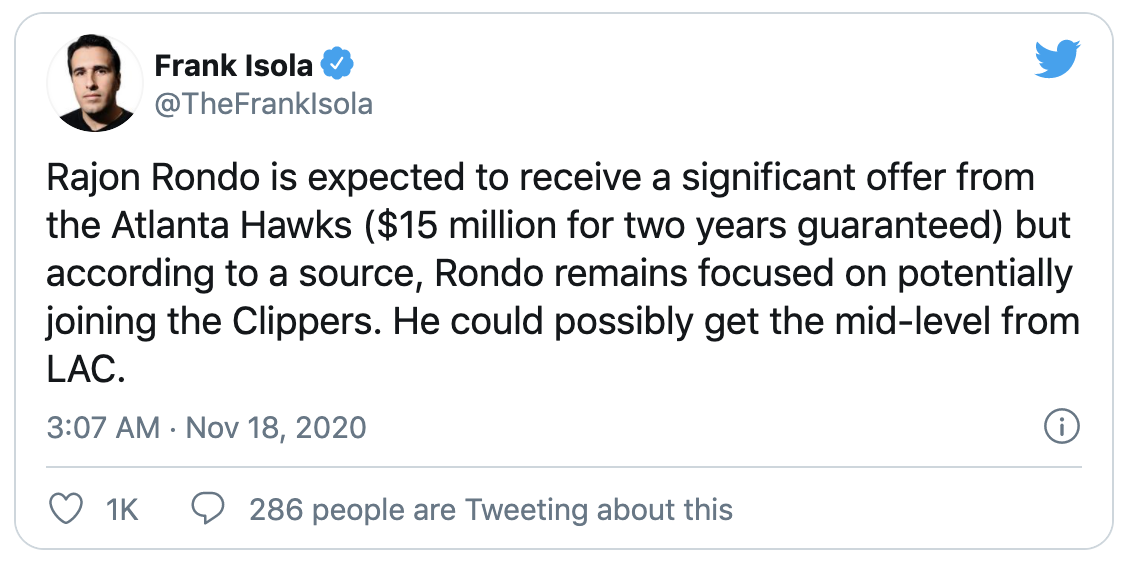Click the 1K likes count
Screen dimensions: 1128x564
[x=122, y=510]
